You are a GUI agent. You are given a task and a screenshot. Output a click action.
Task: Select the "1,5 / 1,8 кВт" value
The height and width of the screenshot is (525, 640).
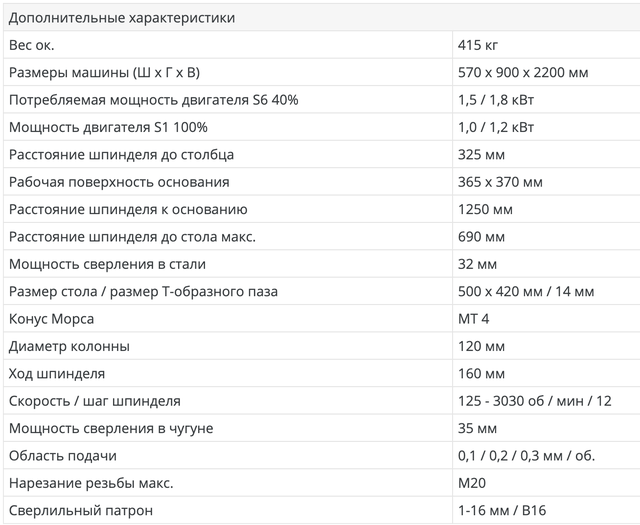495,100
